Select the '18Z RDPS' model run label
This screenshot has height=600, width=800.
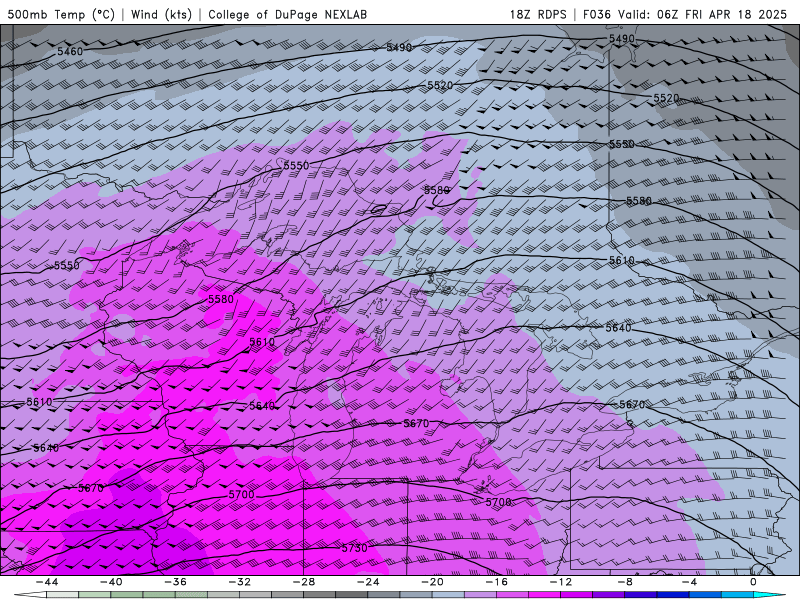pyautogui.click(x=538, y=14)
